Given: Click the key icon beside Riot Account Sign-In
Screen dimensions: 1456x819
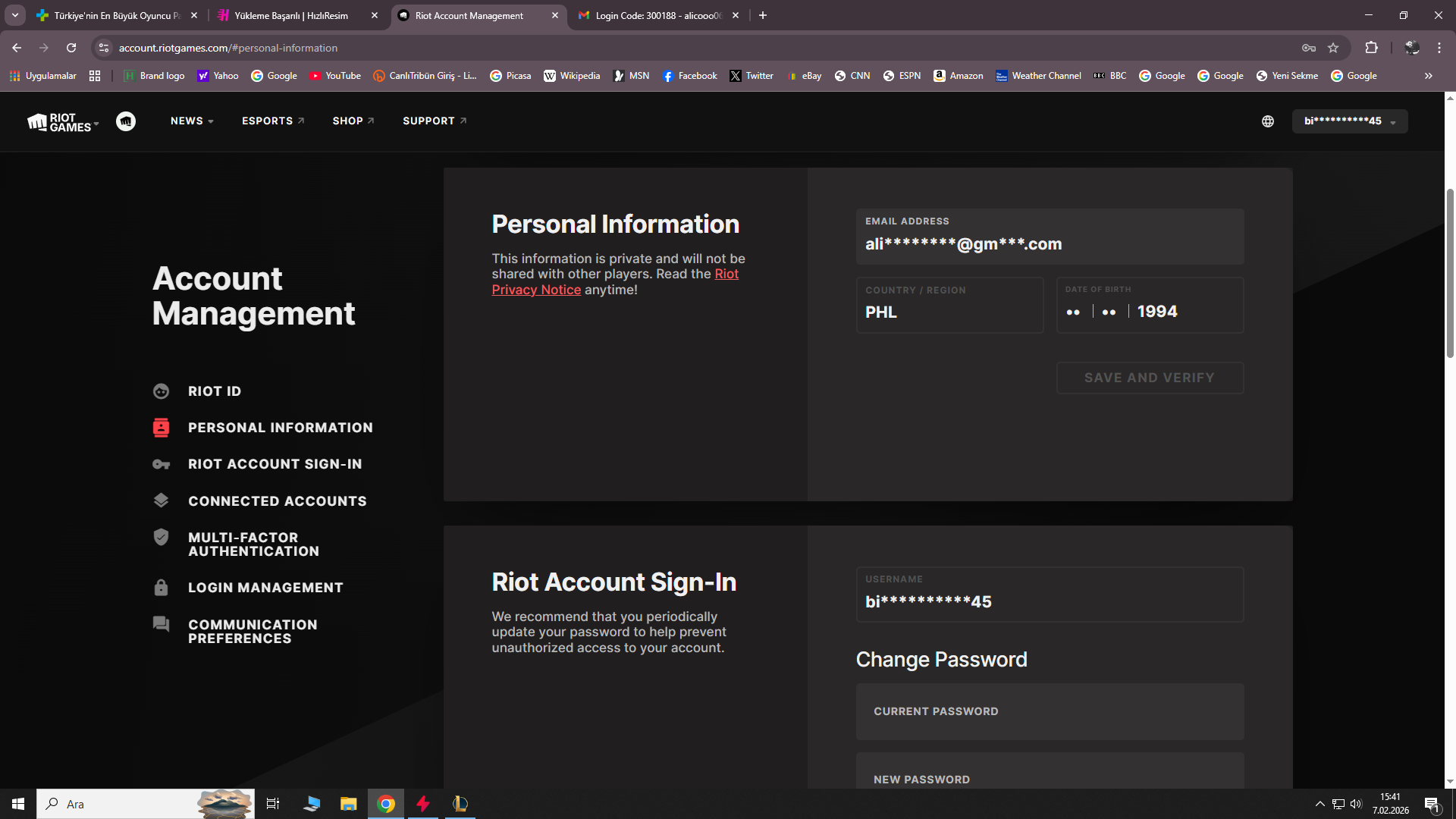Looking at the screenshot, I should [x=161, y=464].
